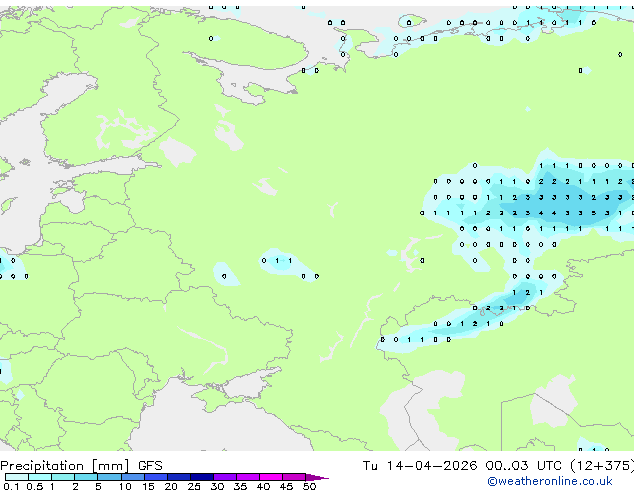Pick the 15–20 mm blue legend swatch
This screenshot has height=490, width=634.
[x=155, y=477]
